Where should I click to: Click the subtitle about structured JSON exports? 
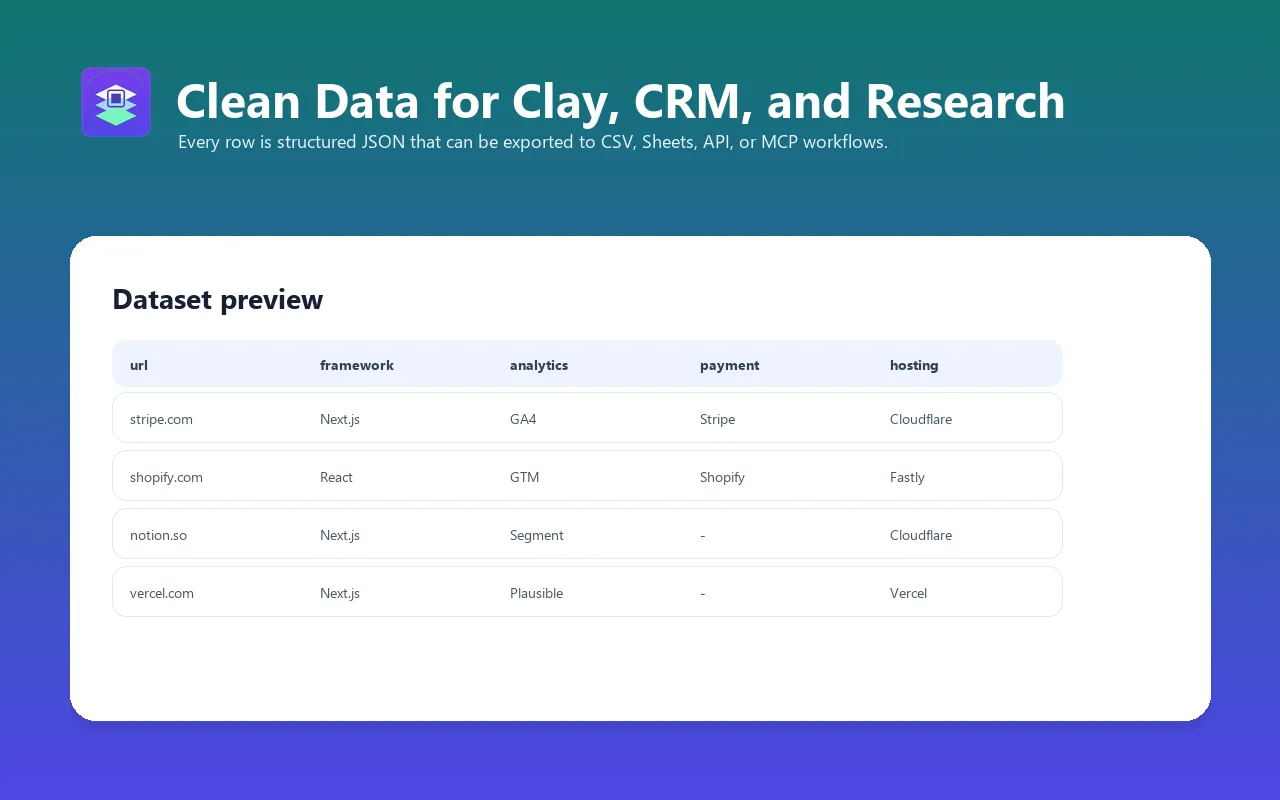pyautogui.click(x=533, y=142)
